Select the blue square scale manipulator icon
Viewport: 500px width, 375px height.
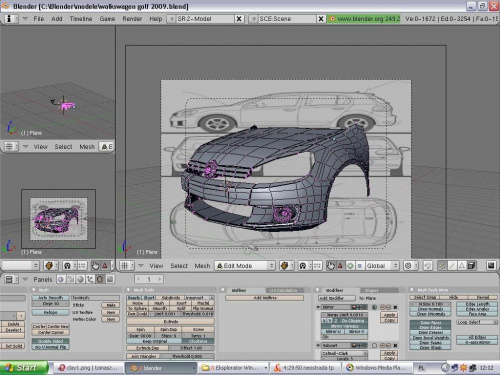pos(360,266)
